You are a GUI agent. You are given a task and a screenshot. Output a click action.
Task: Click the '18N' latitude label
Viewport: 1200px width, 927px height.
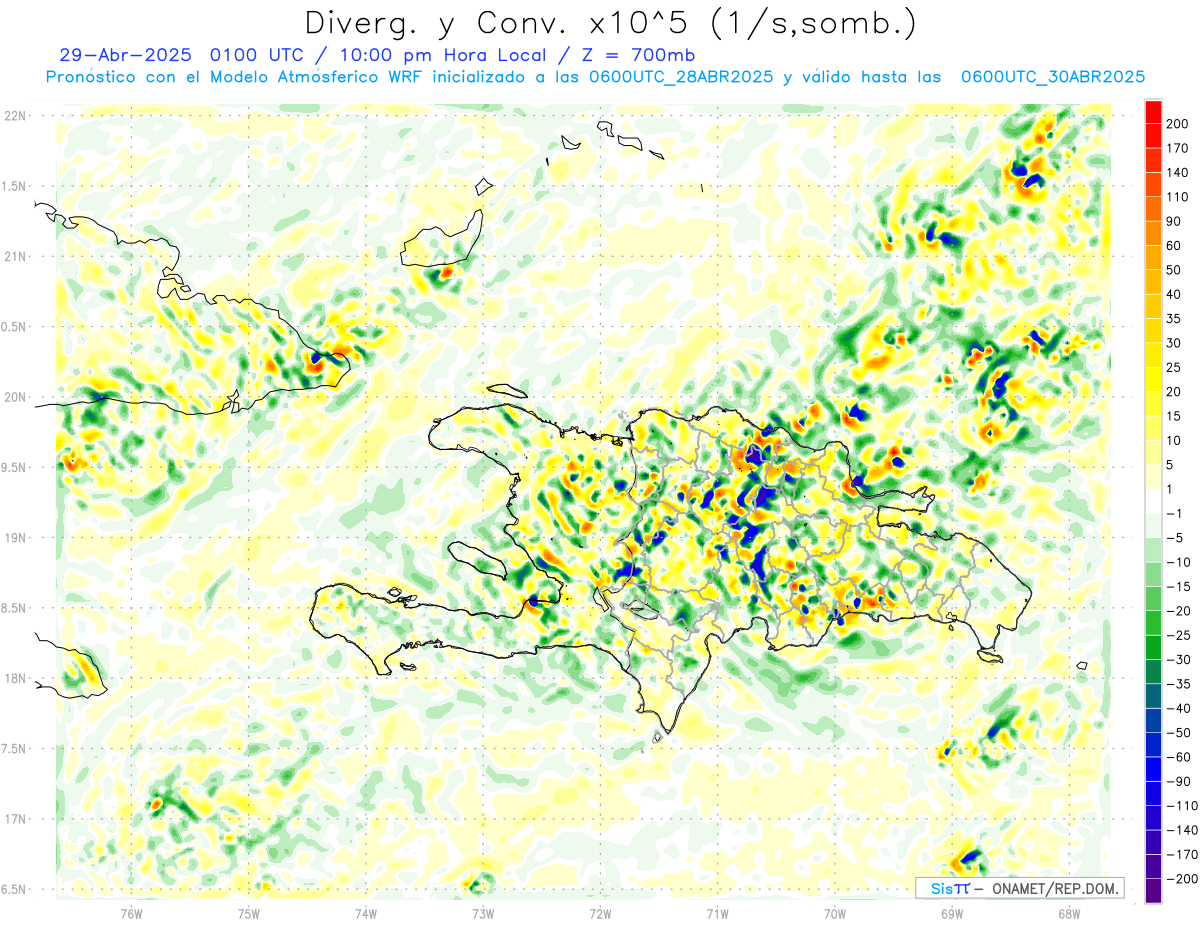(14, 679)
